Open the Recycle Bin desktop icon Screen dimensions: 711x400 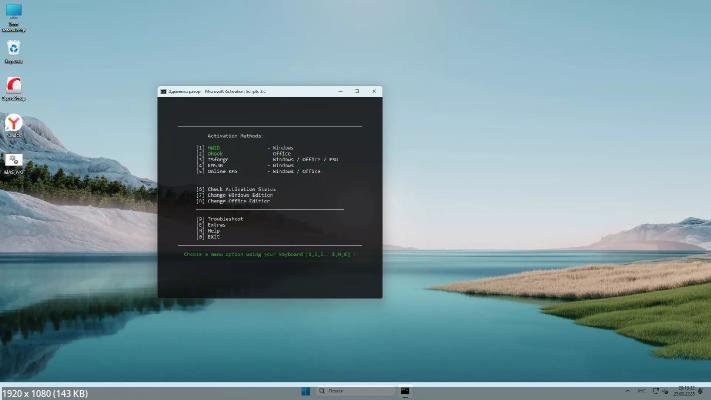[14, 52]
